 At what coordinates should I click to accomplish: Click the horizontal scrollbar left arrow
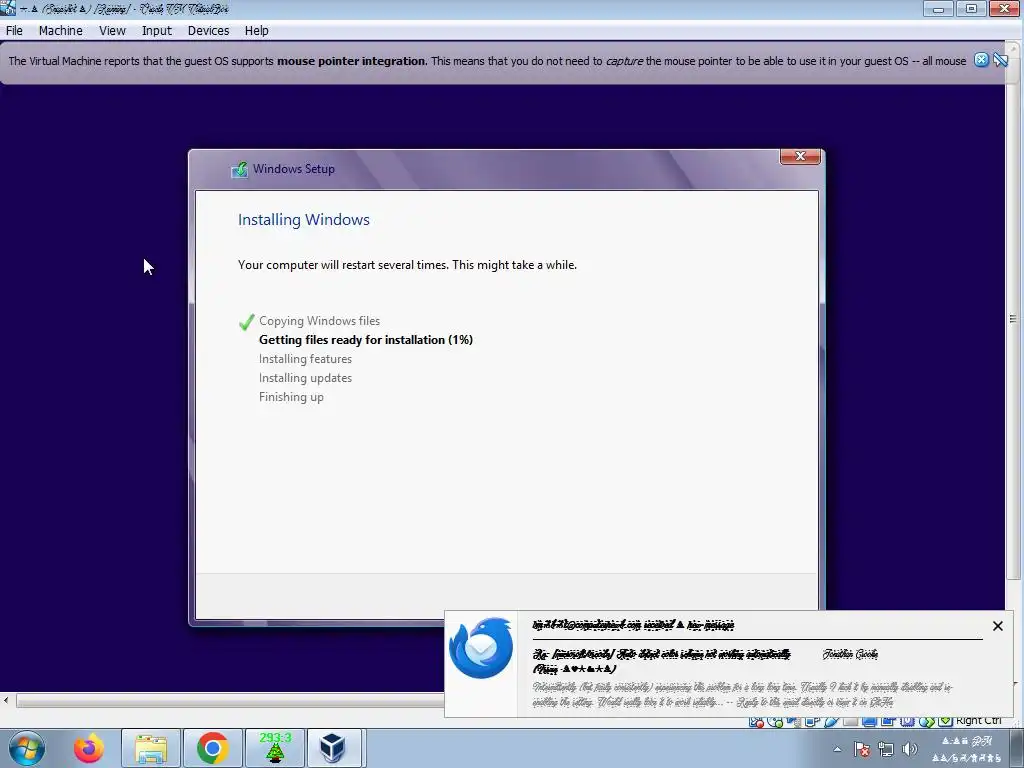coord(6,700)
